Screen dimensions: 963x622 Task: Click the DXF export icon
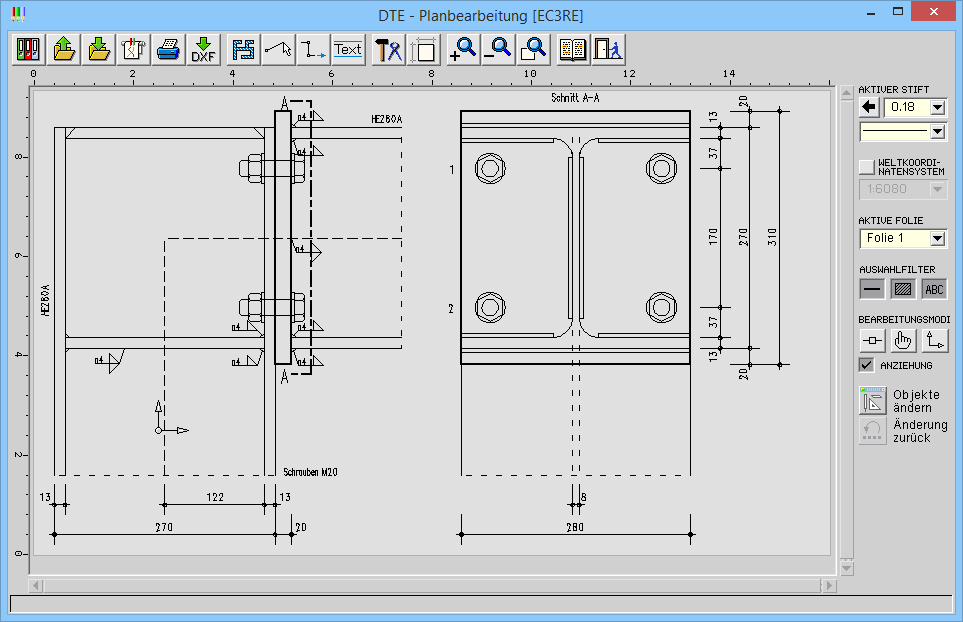[204, 49]
